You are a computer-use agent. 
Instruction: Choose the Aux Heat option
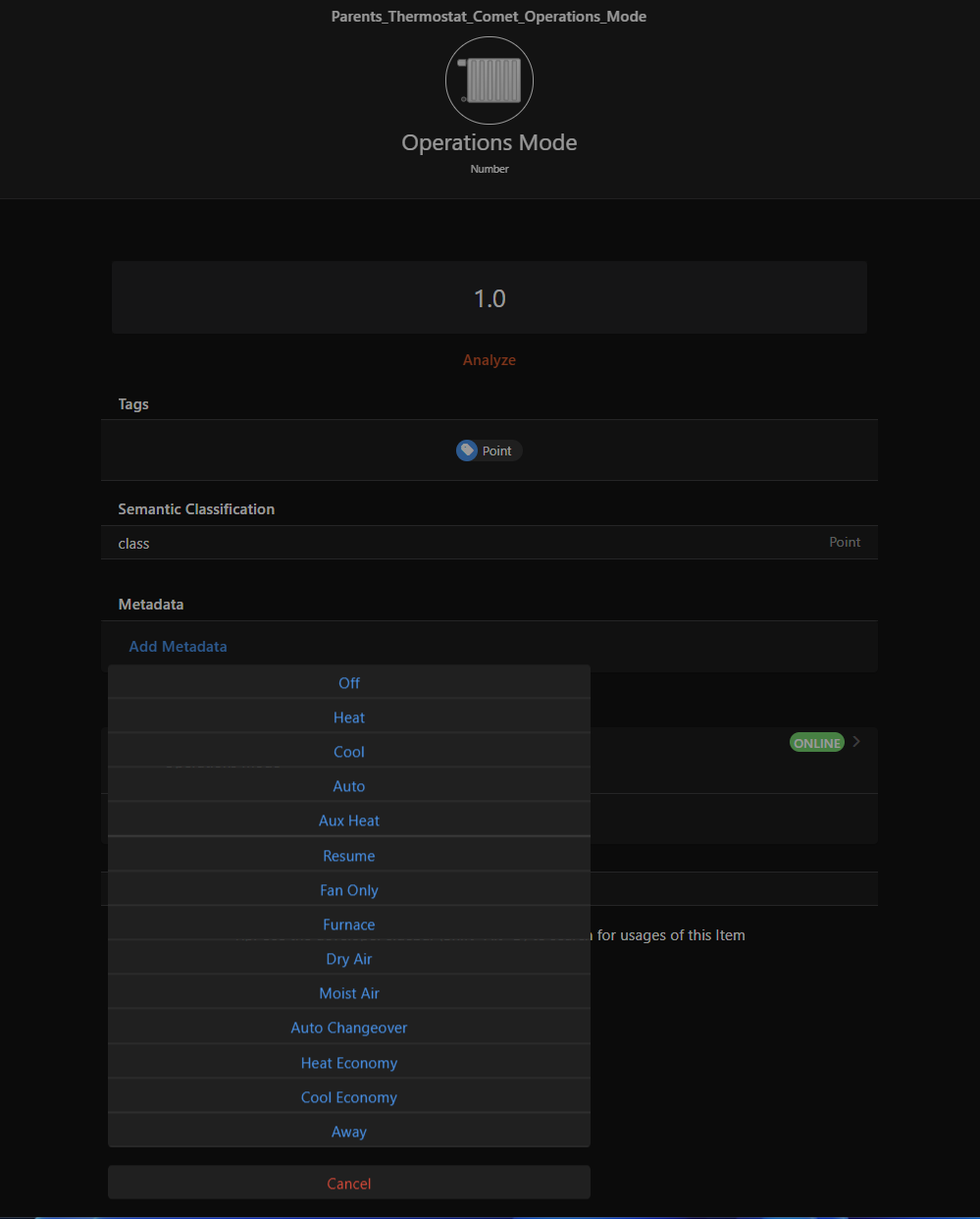[349, 821]
